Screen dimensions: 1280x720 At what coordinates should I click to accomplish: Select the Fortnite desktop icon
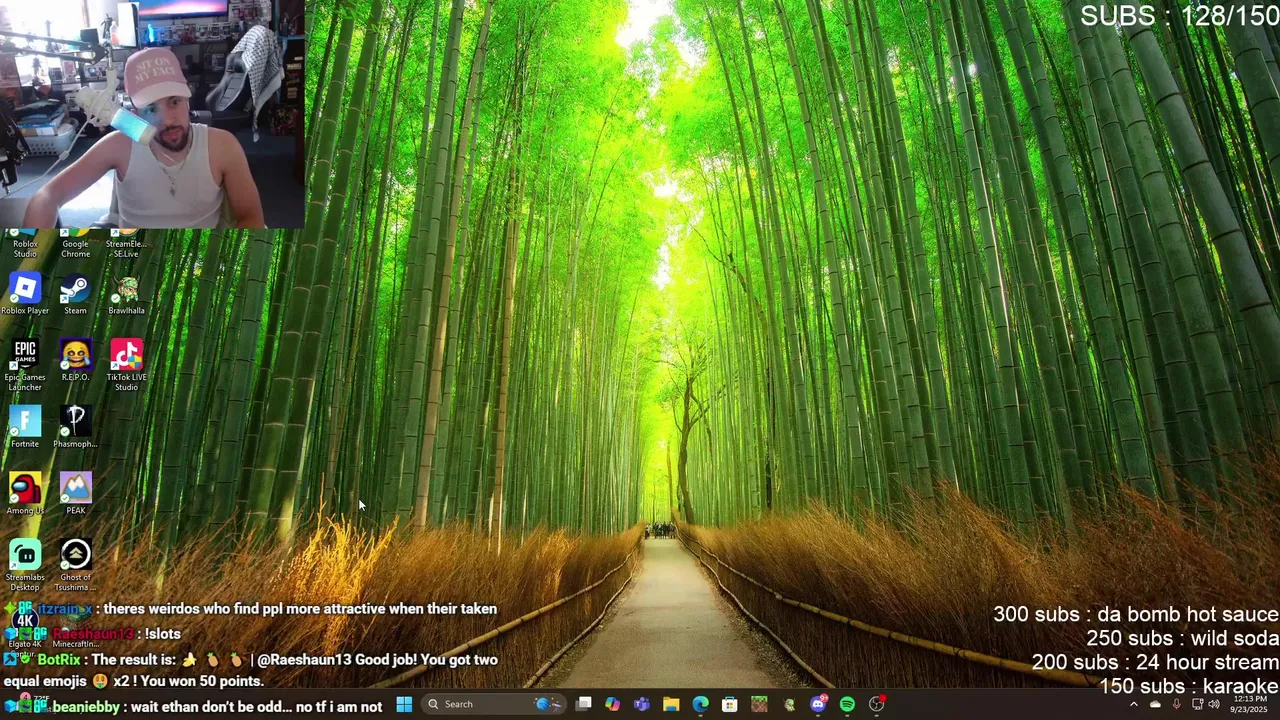click(25, 428)
